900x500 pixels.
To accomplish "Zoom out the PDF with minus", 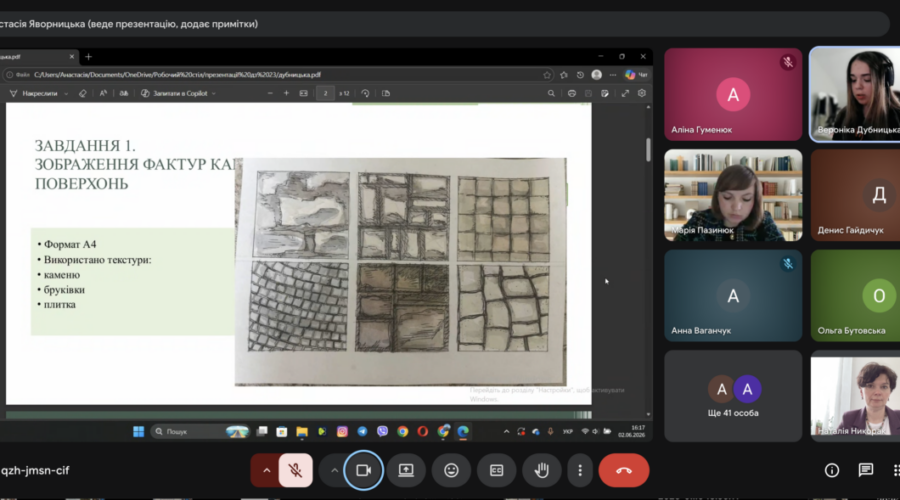I will pos(270,93).
